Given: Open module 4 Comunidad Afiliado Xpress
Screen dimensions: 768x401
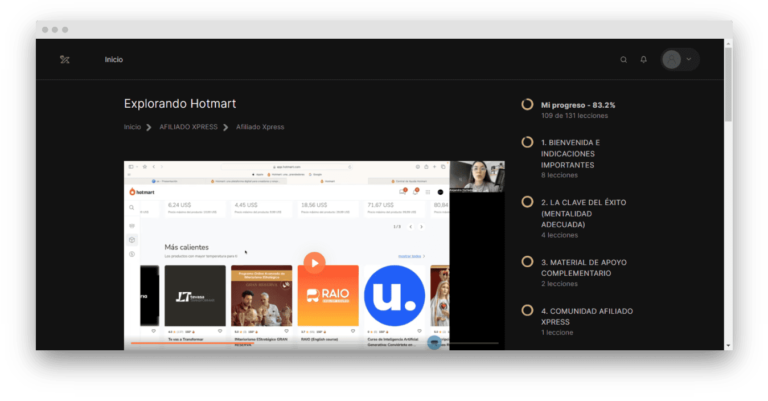Looking at the screenshot, I should [570, 316].
